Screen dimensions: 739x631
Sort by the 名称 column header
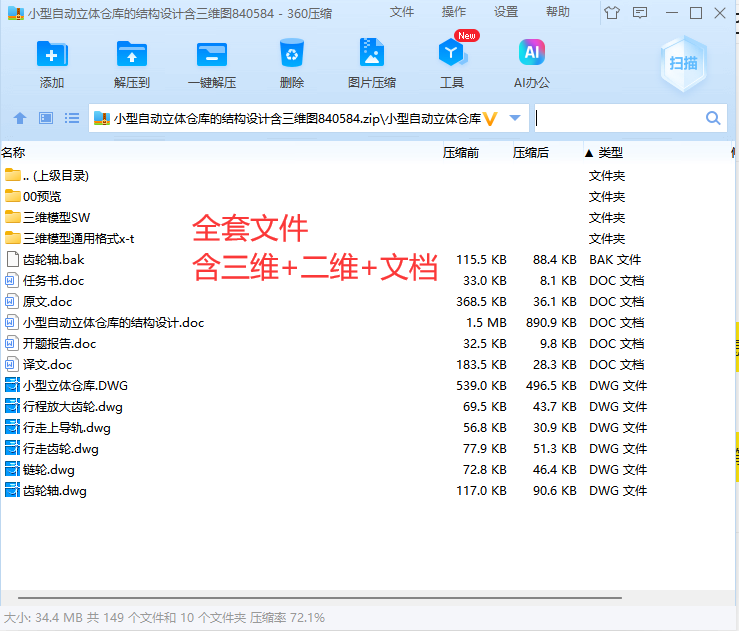13,152
